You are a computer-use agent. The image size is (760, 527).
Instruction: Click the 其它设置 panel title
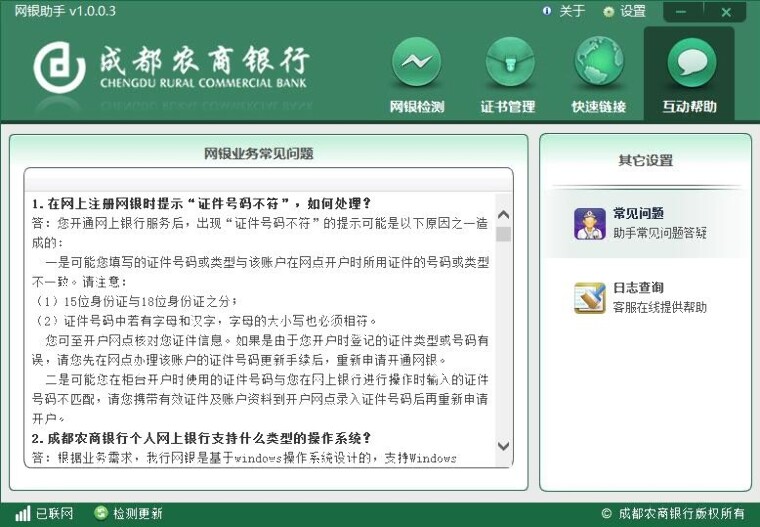click(x=646, y=160)
